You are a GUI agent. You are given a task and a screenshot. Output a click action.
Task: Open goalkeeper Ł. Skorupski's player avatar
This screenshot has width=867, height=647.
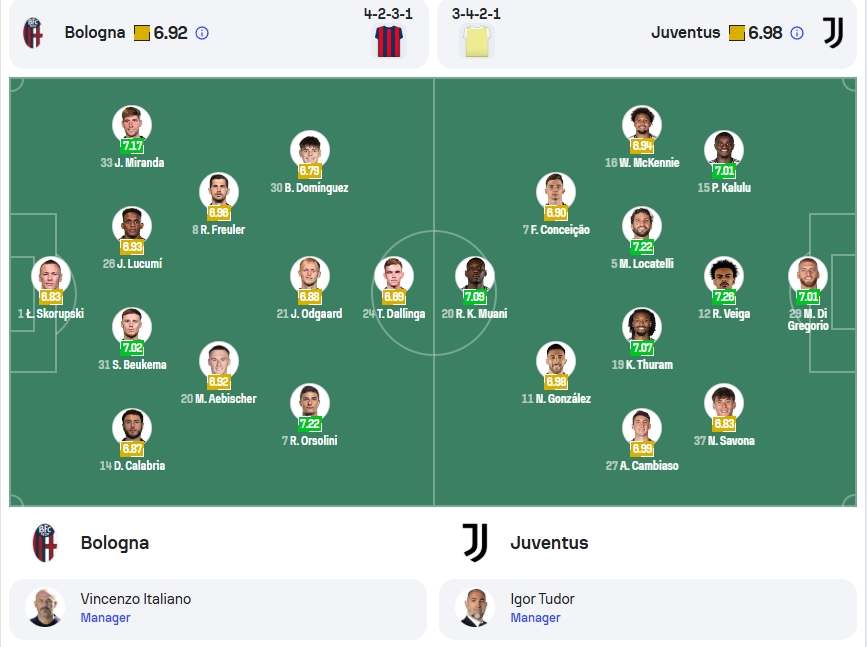(51, 276)
